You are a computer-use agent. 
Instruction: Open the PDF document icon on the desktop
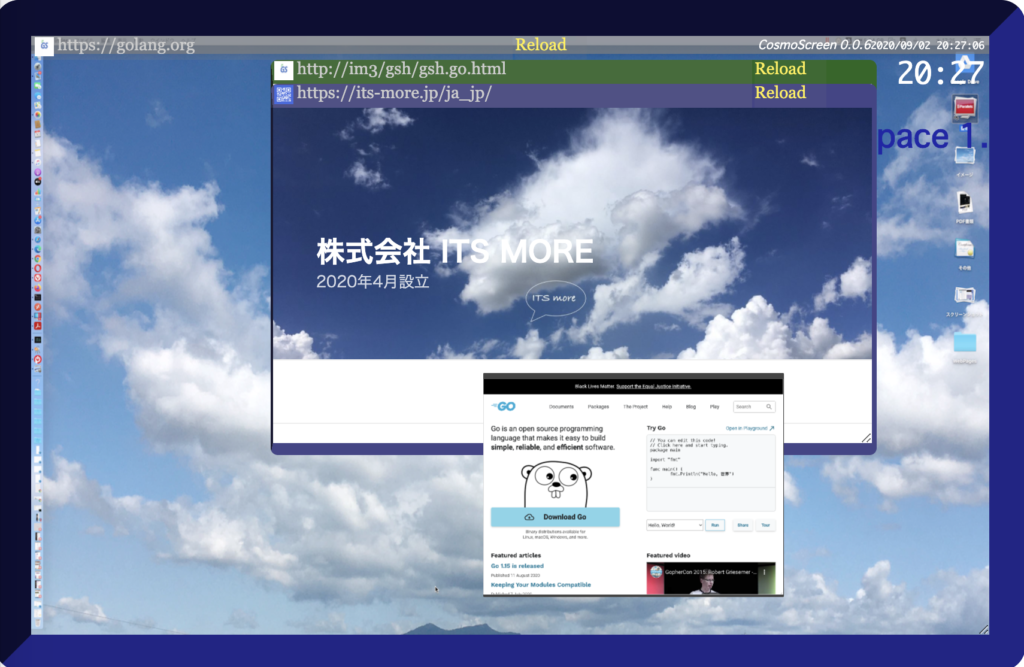coord(964,202)
